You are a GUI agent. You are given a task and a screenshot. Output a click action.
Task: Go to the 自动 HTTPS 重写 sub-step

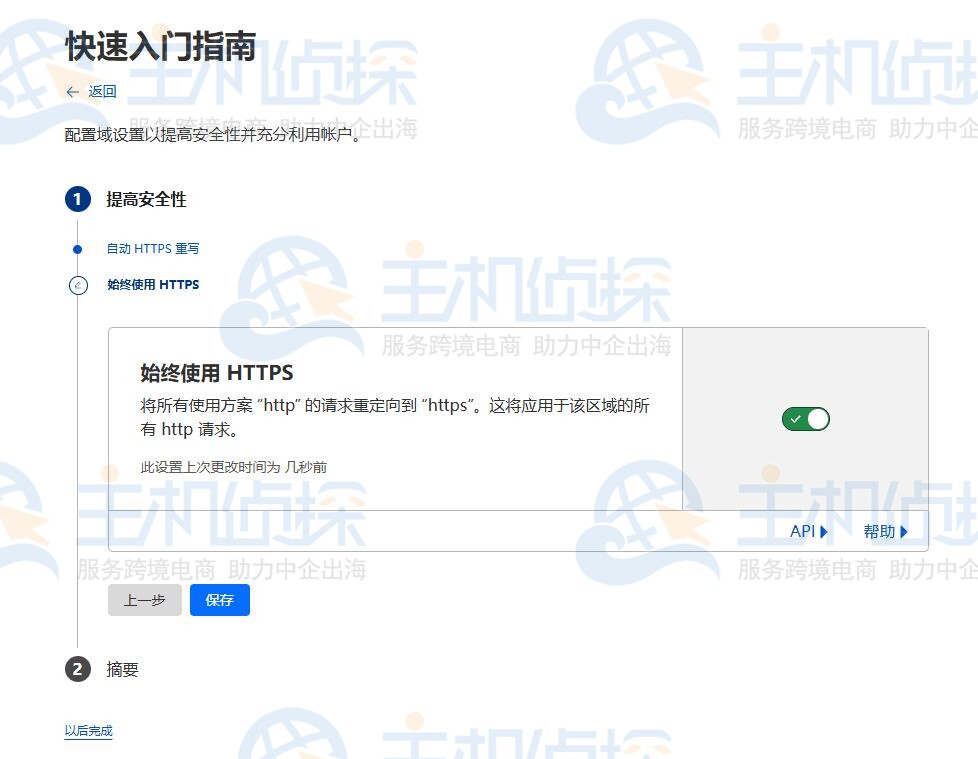[153, 249]
